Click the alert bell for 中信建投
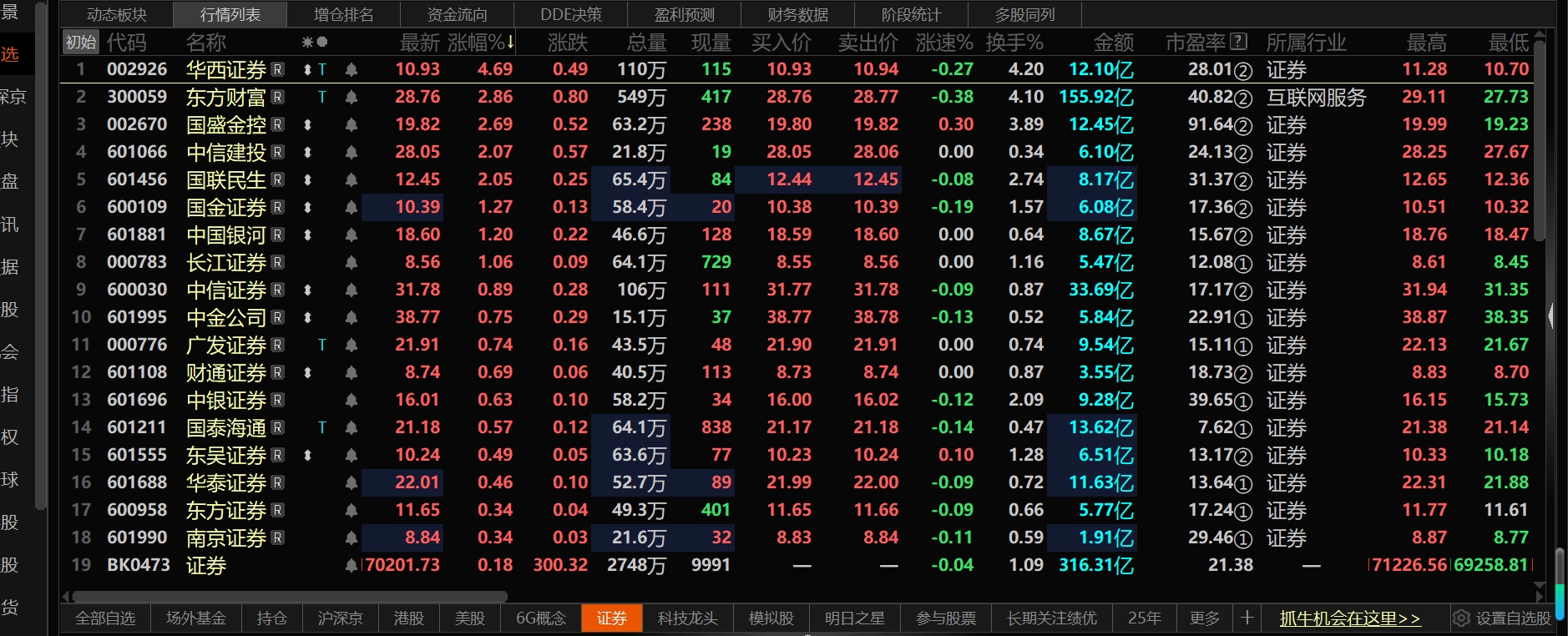 tap(352, 153)
